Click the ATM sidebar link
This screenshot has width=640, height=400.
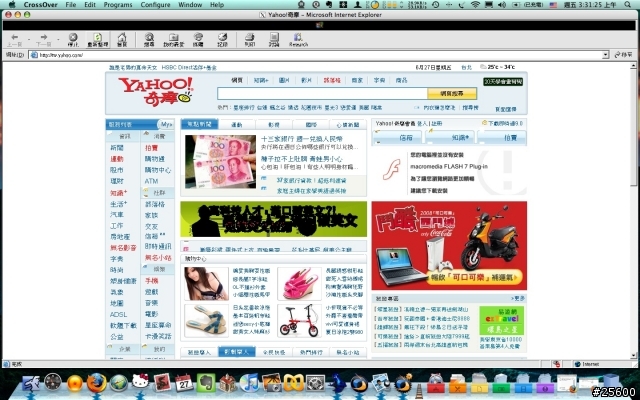pos(151,181)
